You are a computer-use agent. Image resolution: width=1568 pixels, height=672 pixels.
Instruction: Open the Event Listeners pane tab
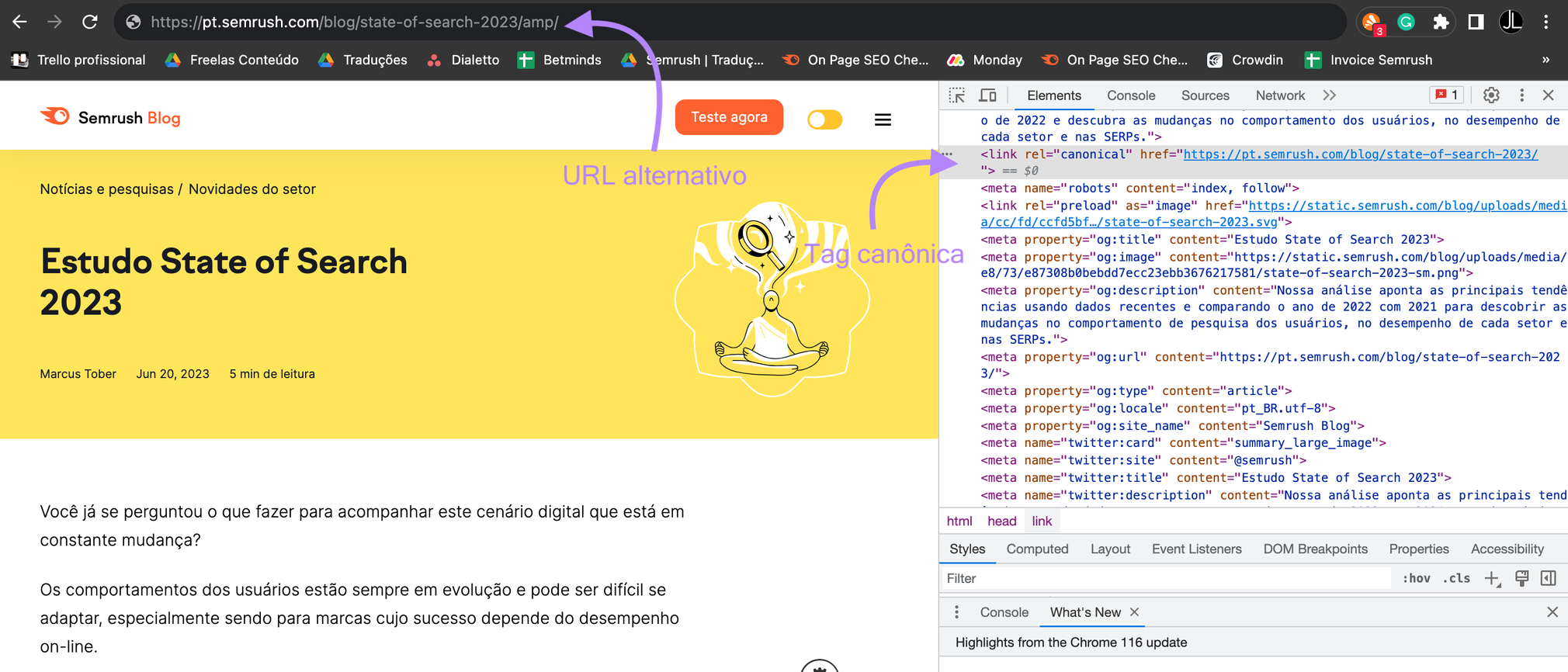click(1196, 549)
